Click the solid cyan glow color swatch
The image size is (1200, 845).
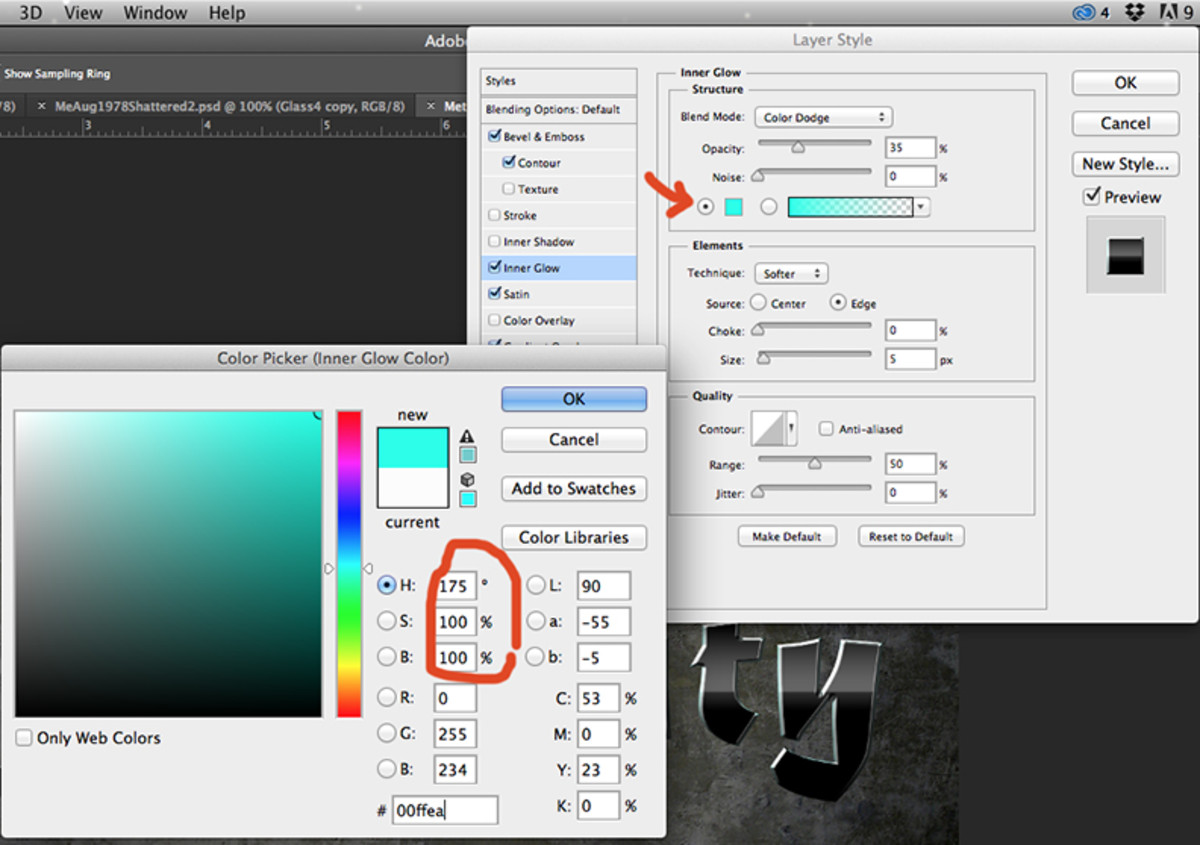[x=733, y=207]
